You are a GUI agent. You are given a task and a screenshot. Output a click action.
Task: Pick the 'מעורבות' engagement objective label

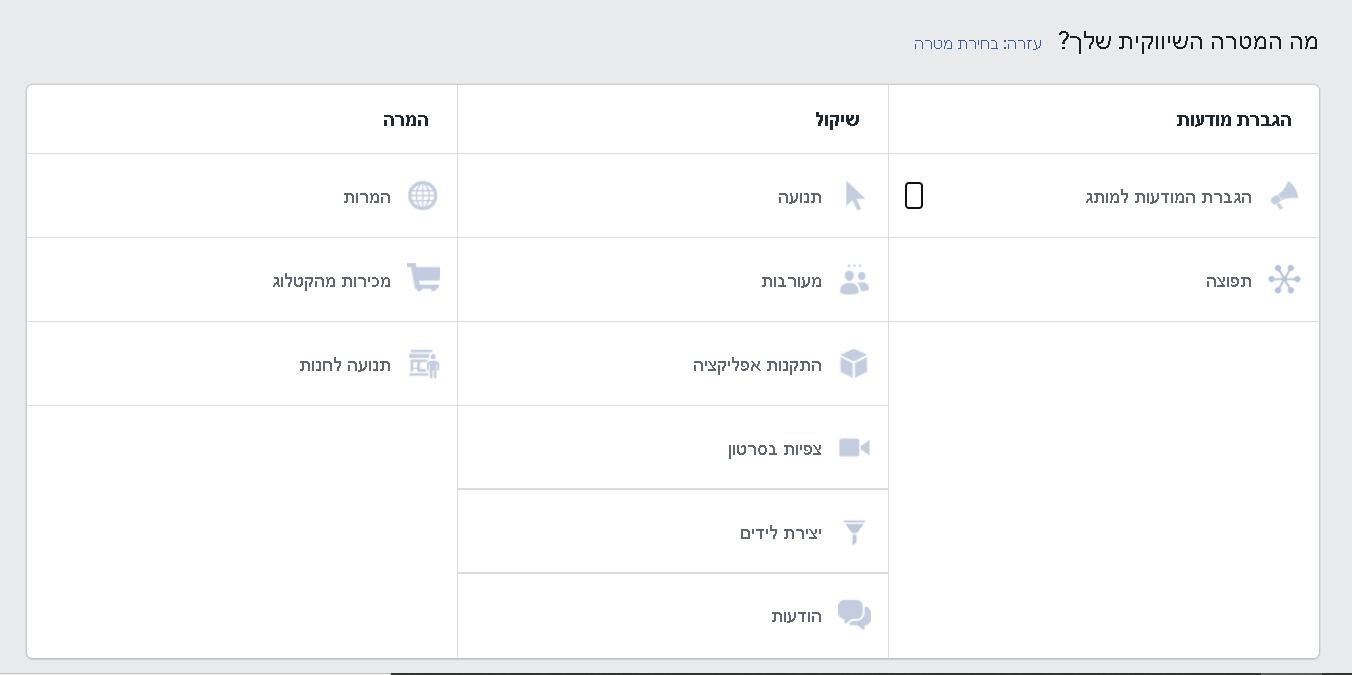(792, 281)
